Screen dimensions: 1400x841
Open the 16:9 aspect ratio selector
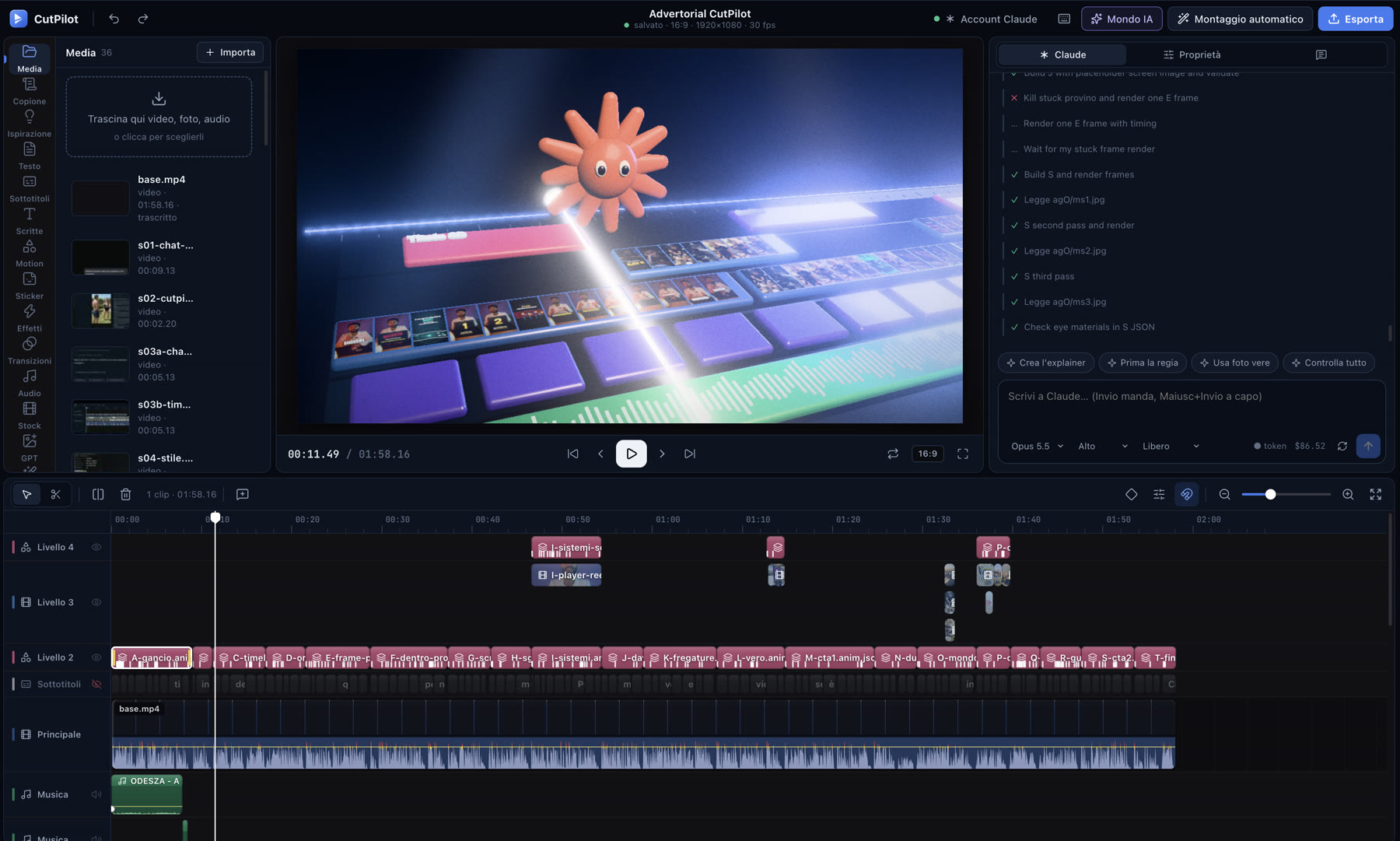pos(928,454)
